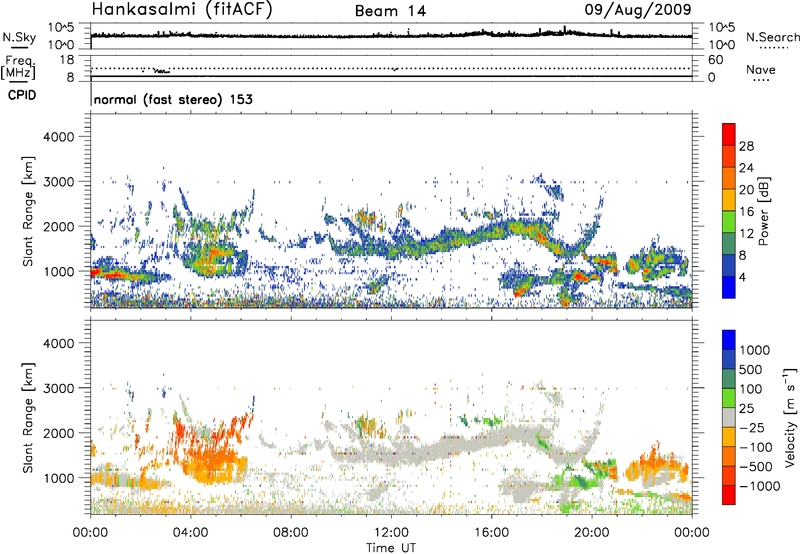Pick the light green 25–100 m/s velocity swatch
Viewport: 800px width, 554px height.
(729, 398)
